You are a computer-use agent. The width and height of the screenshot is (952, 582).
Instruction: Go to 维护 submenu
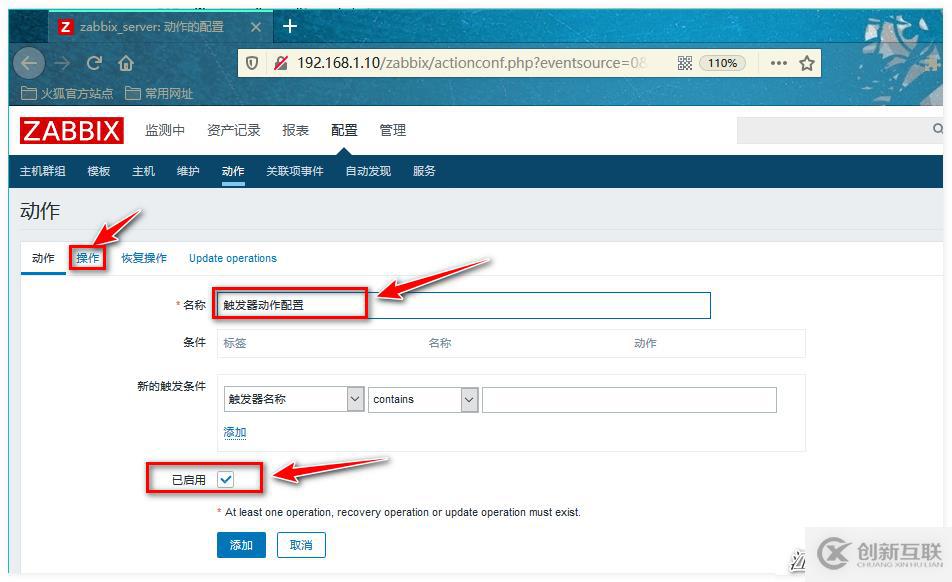pyautogui.click(x=188, y=171)
